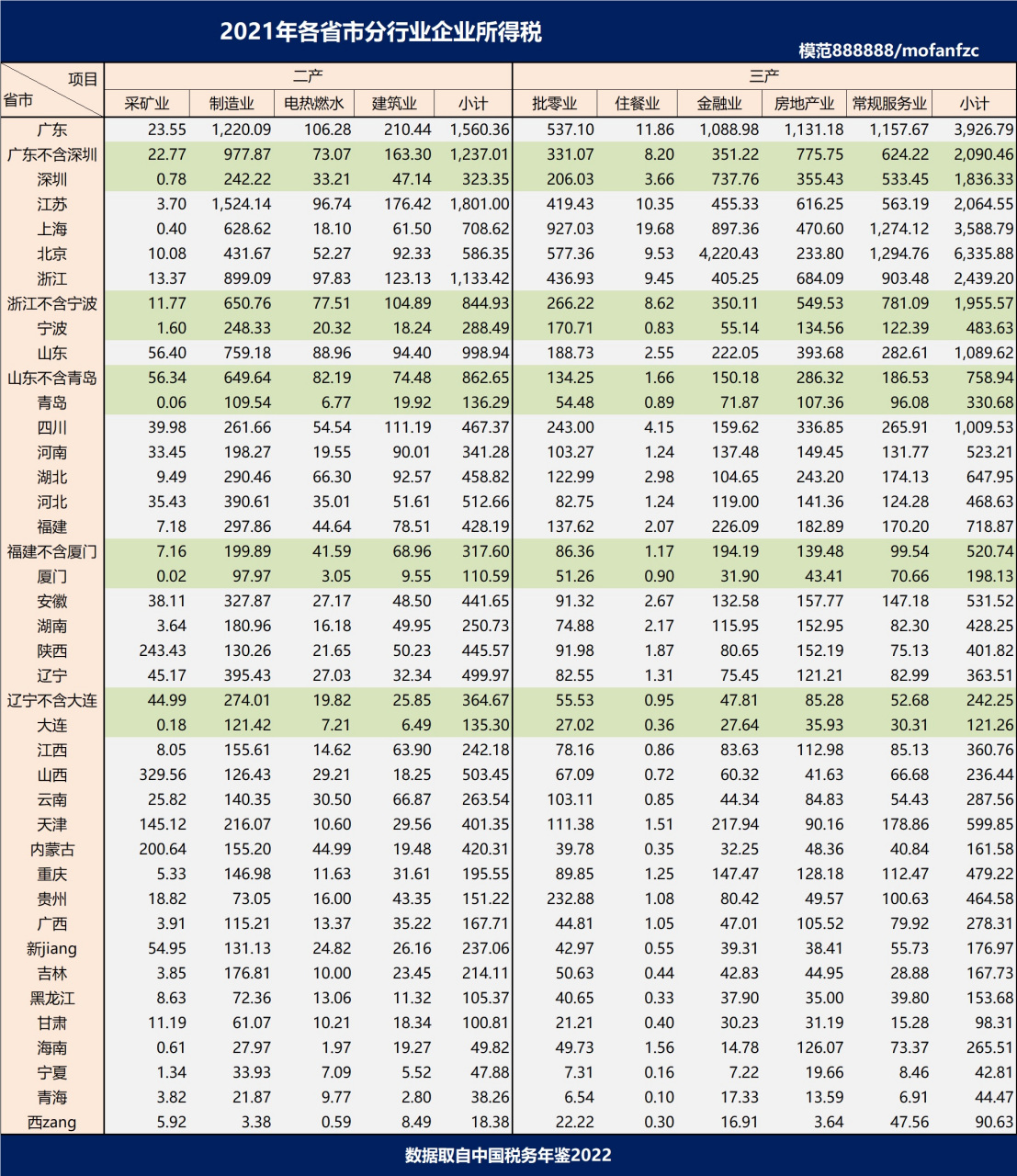This screenshot has width=1017, height=1176.
Task: Select the '广东不含深圳' row label
Action: tap(52, 154)
